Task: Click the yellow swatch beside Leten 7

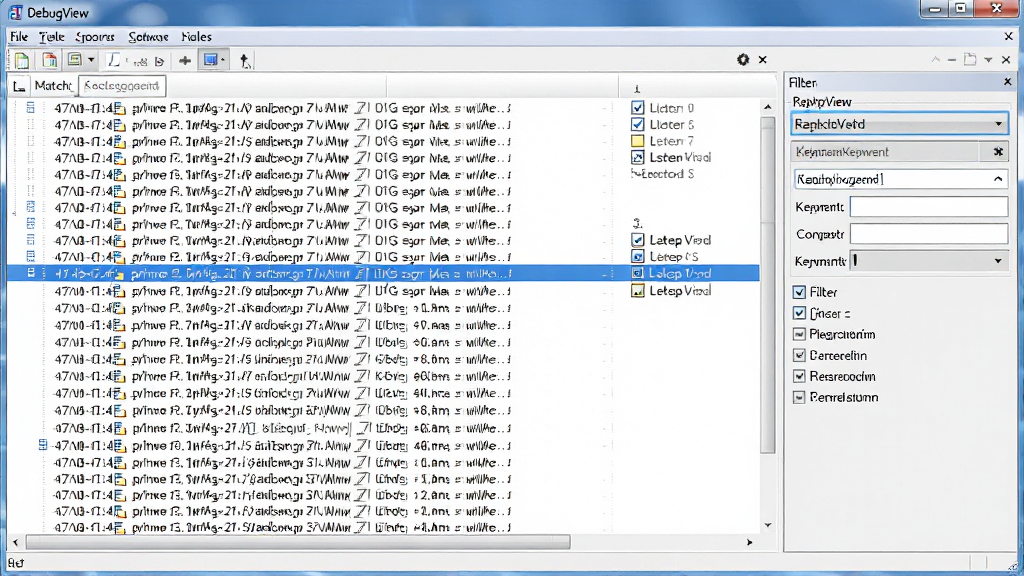Action: tap(637, 140)
